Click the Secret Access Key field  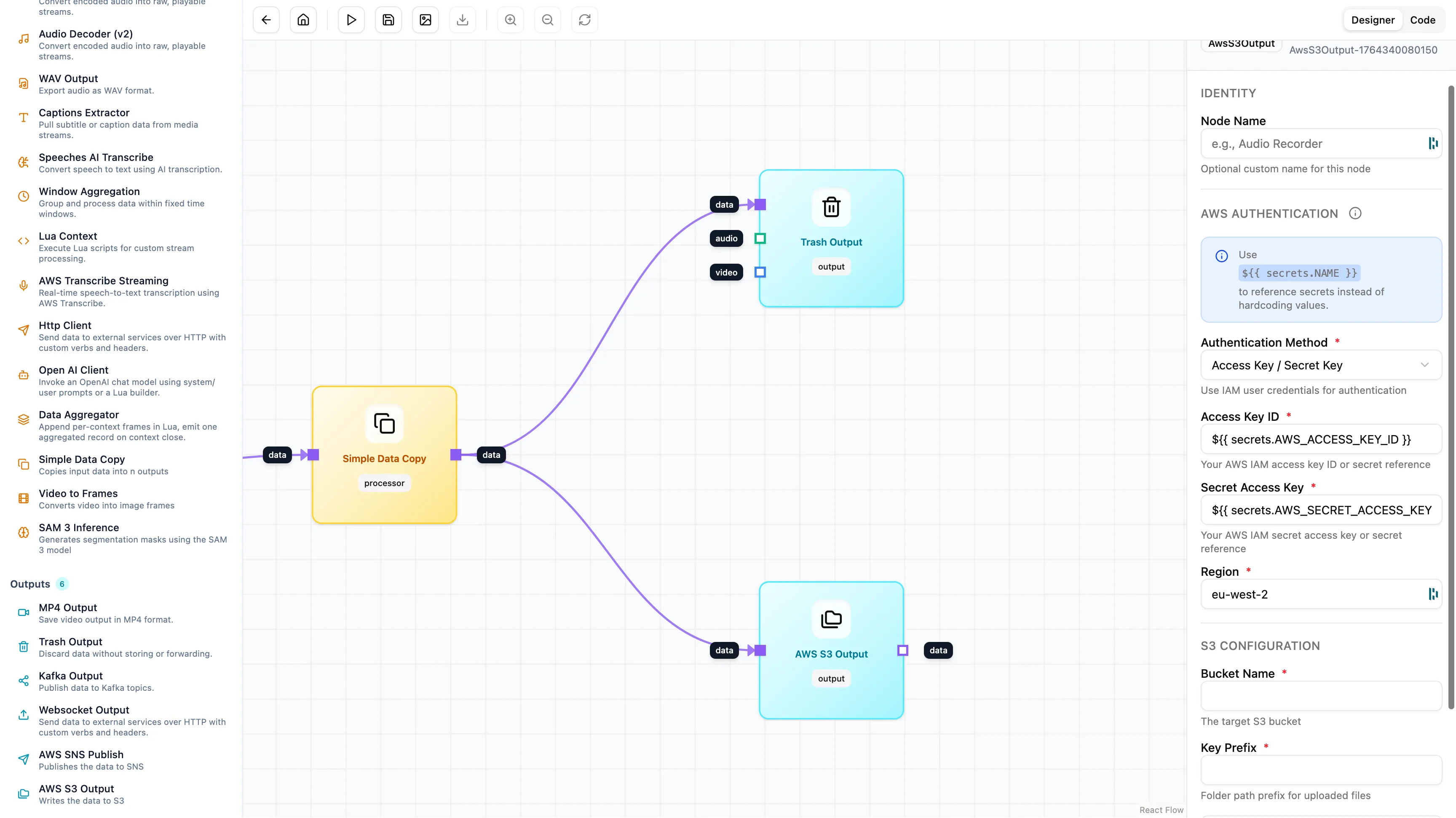coord(1321,510)
